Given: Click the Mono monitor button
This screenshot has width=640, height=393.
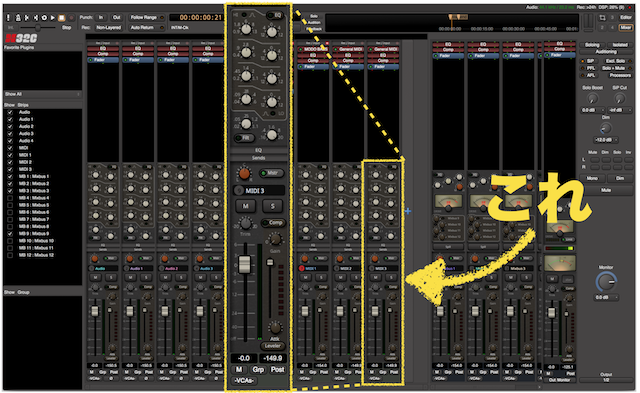Looking at the screenshot, I should (x=592, y=178).
